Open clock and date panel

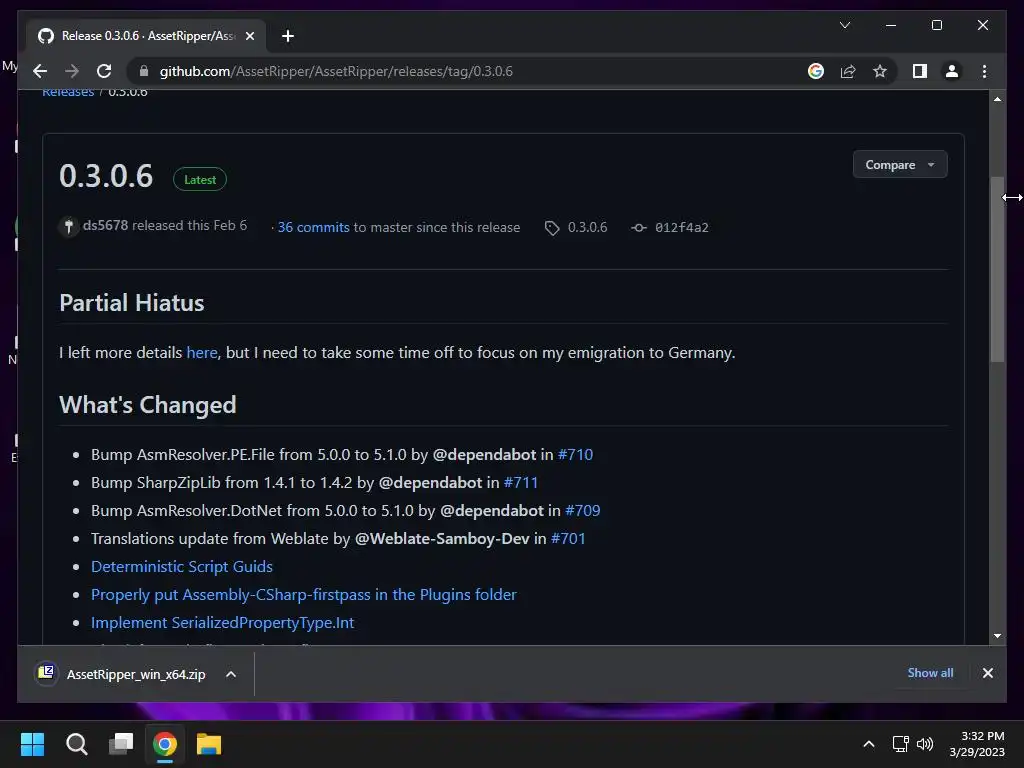coord(977,744)
